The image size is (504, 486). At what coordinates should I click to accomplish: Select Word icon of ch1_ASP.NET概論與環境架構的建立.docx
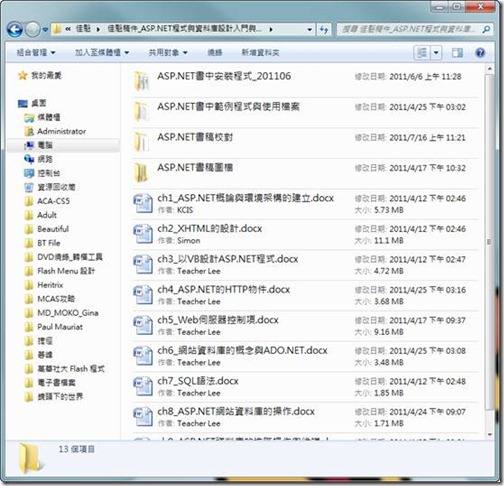pos(143,203)
